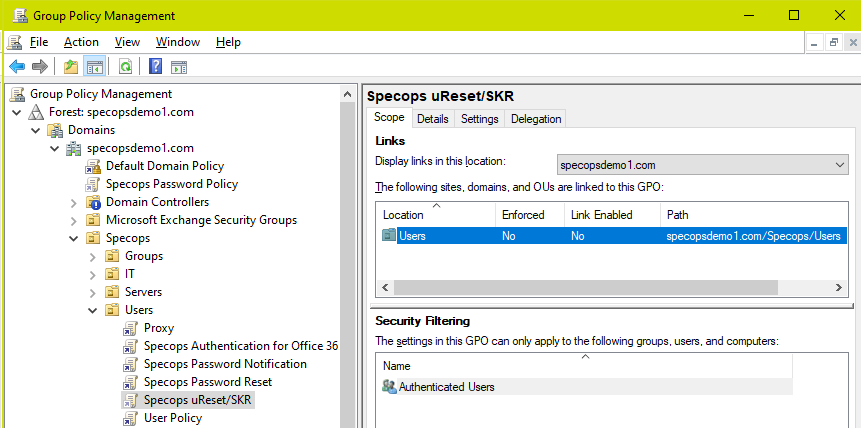This screenshot has height=428, width=861.
Task: Toggle show/hide console tree icon
Action: (x=94, y=67)
